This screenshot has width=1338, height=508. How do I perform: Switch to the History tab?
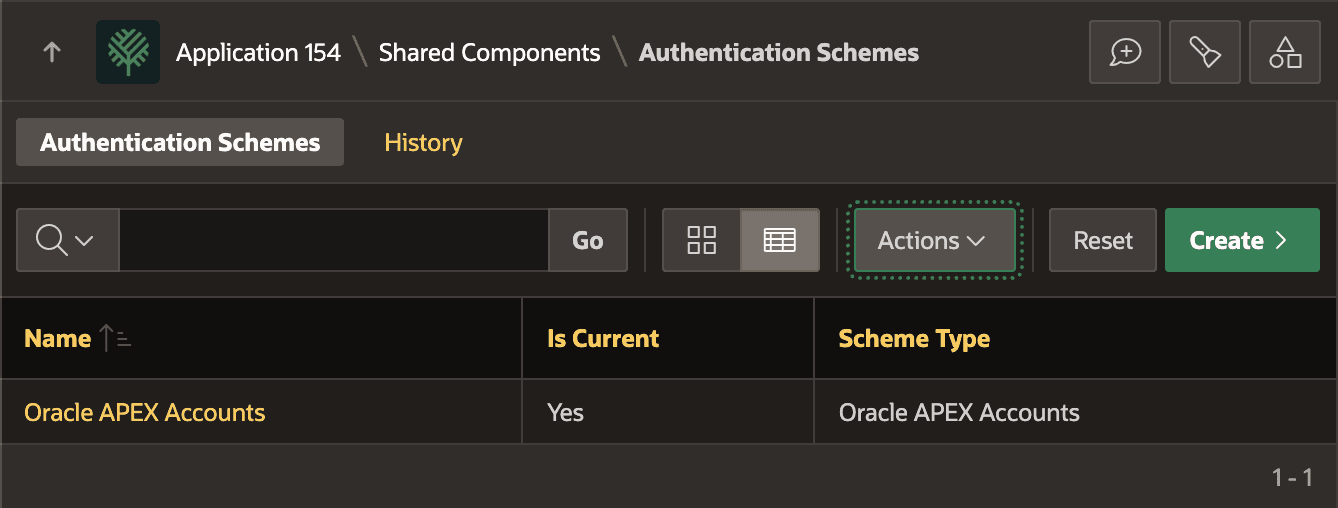423,142
